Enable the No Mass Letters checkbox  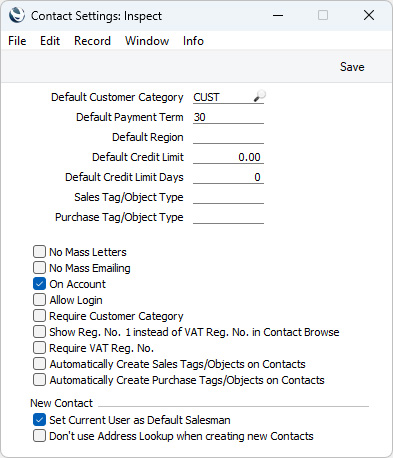39,252
